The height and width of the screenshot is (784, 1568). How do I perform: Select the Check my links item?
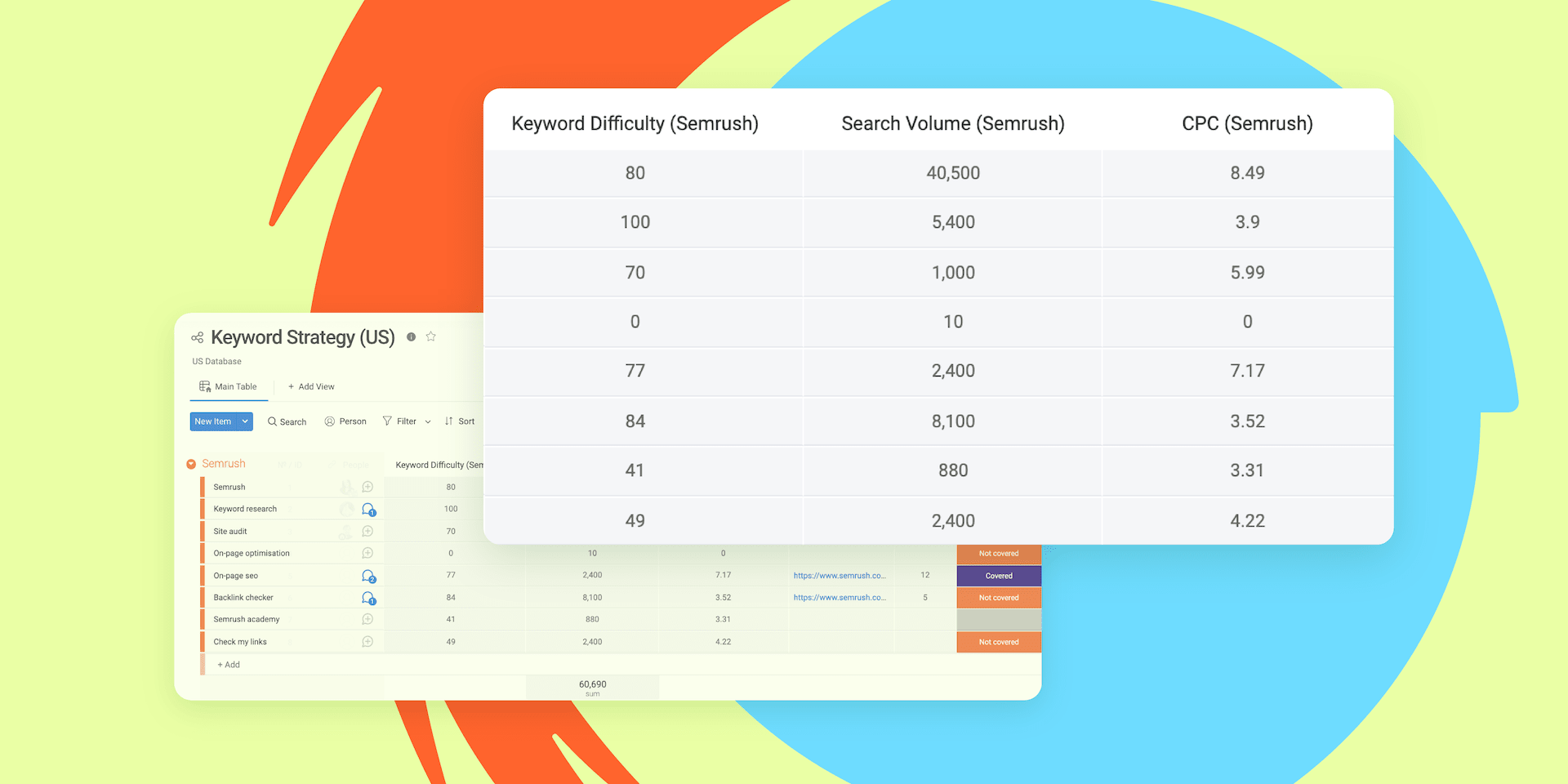point(240,642)
